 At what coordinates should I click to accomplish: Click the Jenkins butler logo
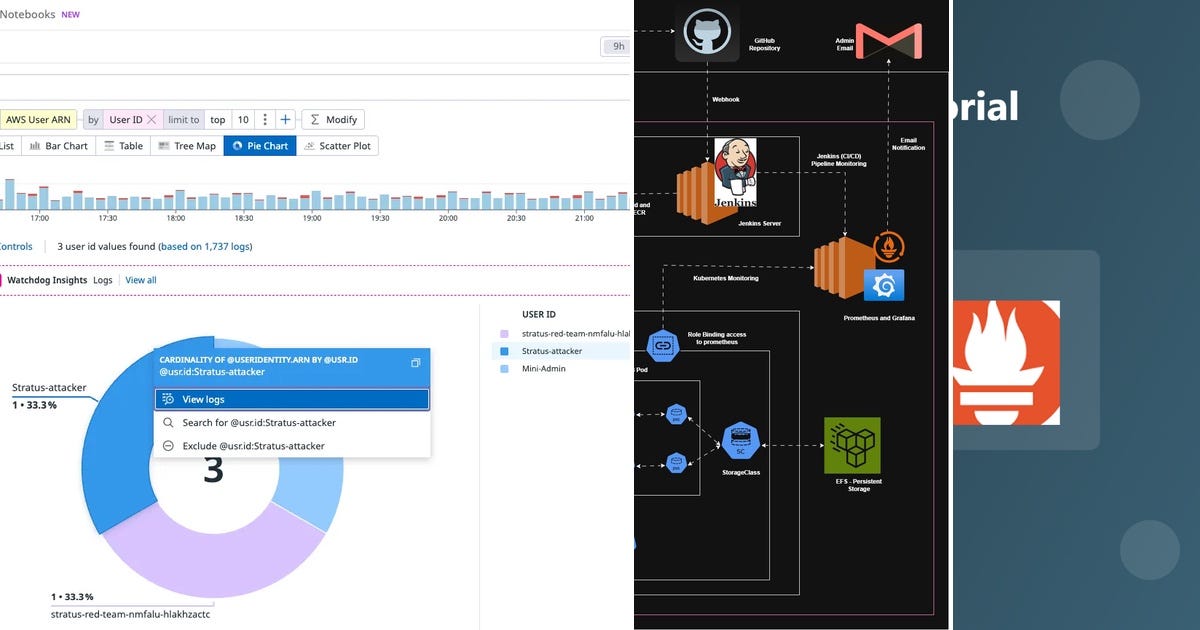[x=735, y=173]
